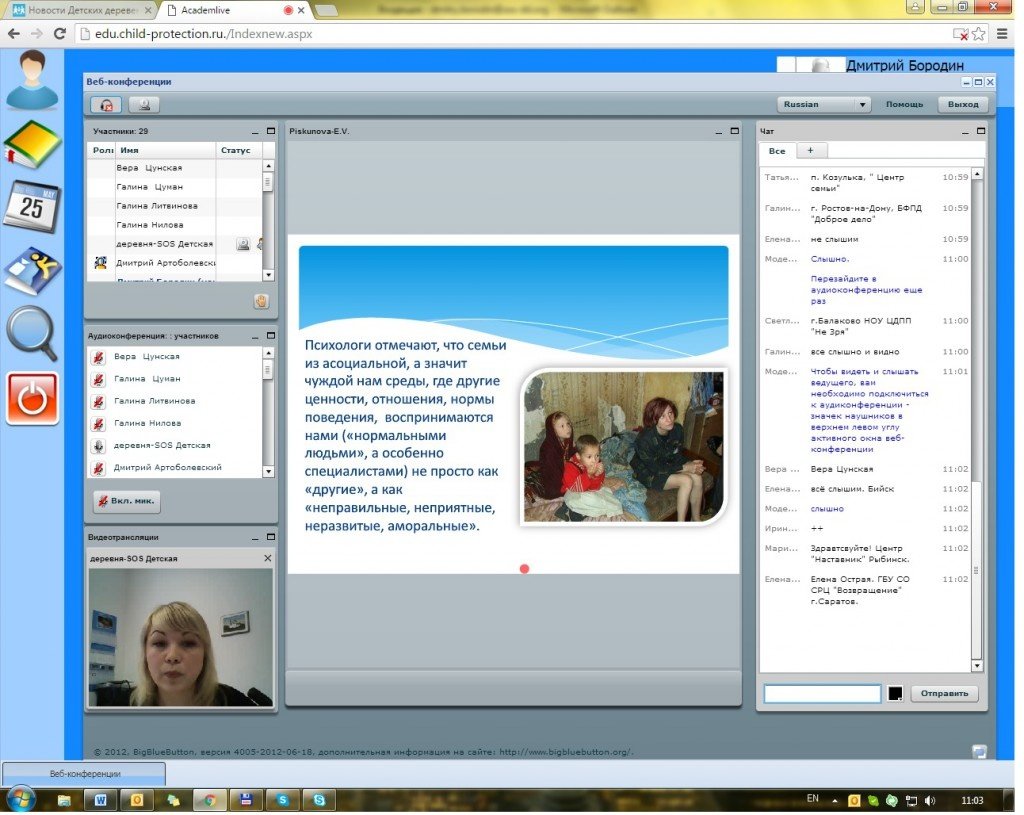The height and width of the screenshot is (815, 1024).
Task: Click the volume speaker icon in system tray
Action: (930, 800)
